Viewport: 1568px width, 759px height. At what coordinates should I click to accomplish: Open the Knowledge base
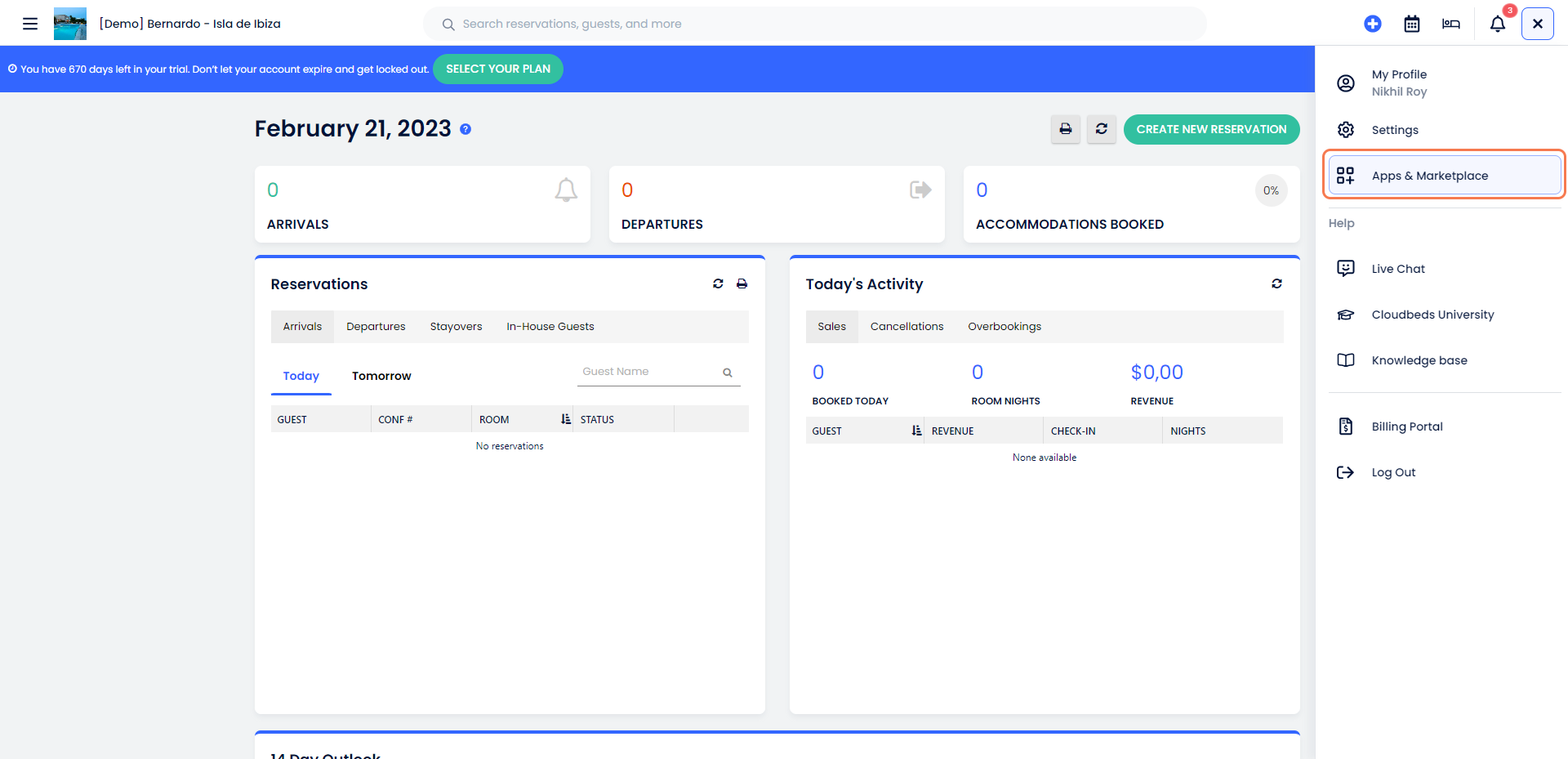pyautogui.click(x=1445, y=360)
